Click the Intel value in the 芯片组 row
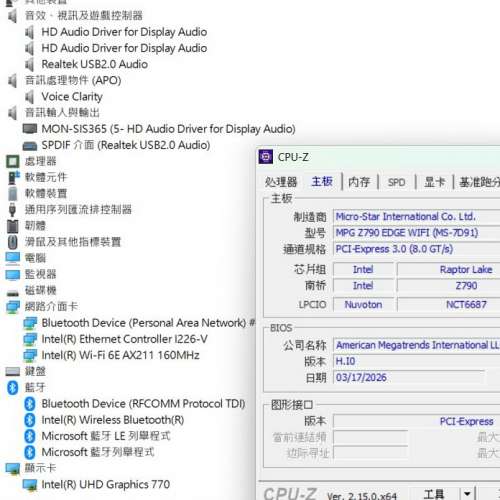This screenshot has height=500, width=500. pyautogui.click(x=363, y=269)
